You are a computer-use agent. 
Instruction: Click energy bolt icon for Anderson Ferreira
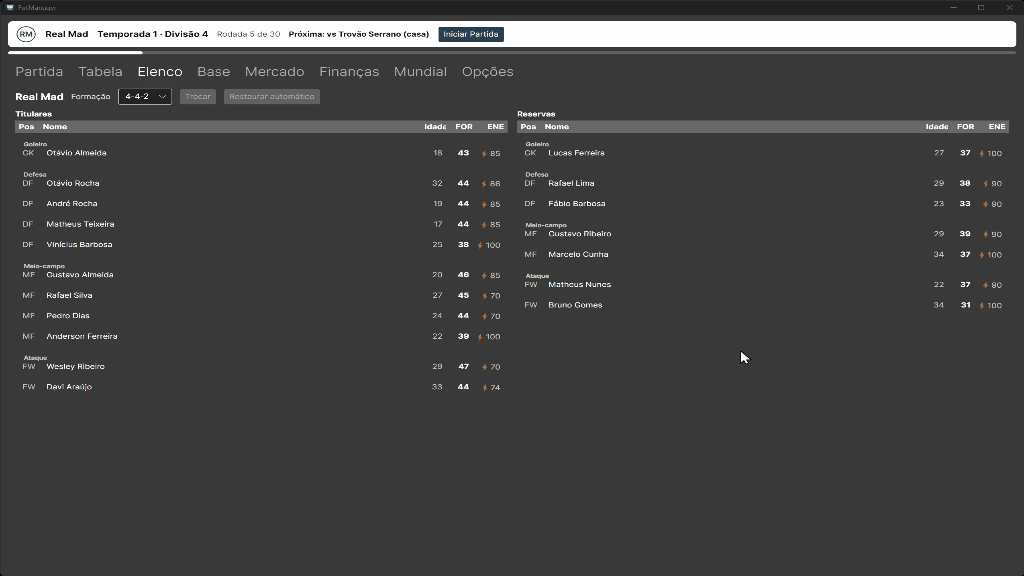(x=480, y=337)
